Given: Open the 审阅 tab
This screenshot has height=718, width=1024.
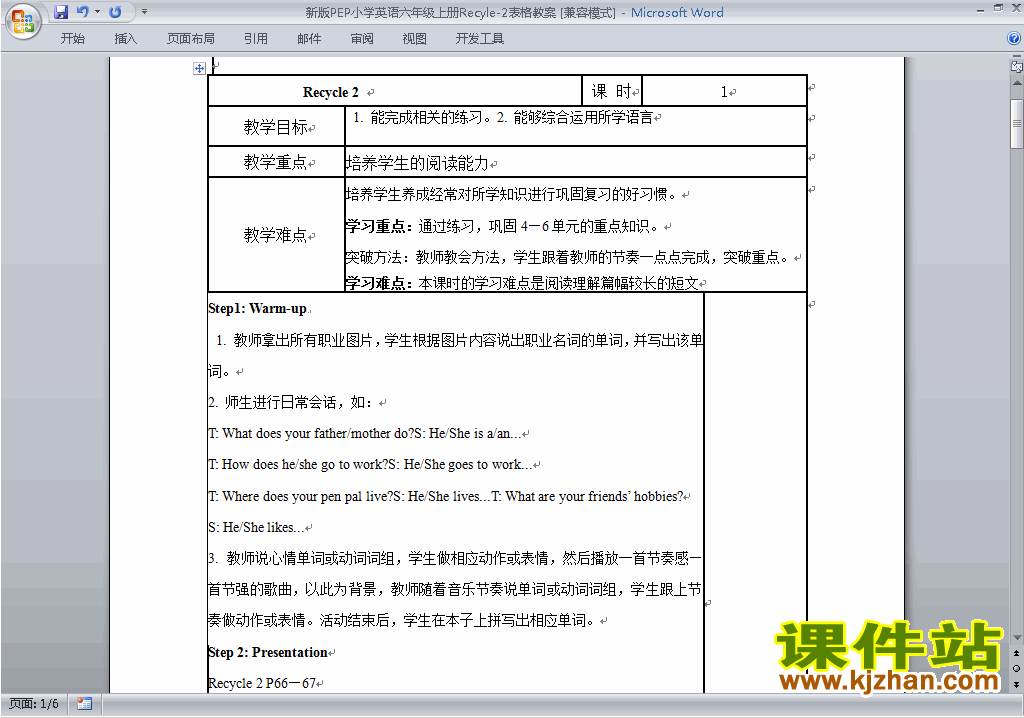Looking at the screenshot, I should point(362,39).
